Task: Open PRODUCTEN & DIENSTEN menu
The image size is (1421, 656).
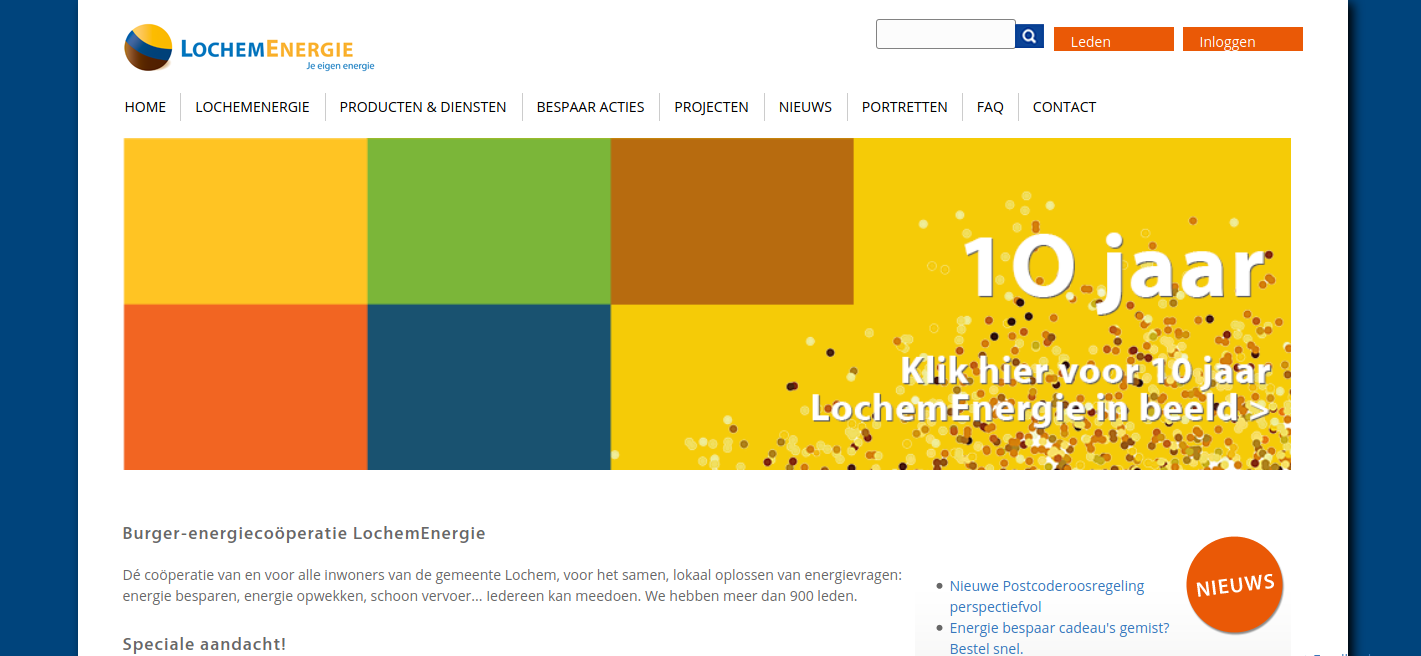Action: tap(423, 107)
